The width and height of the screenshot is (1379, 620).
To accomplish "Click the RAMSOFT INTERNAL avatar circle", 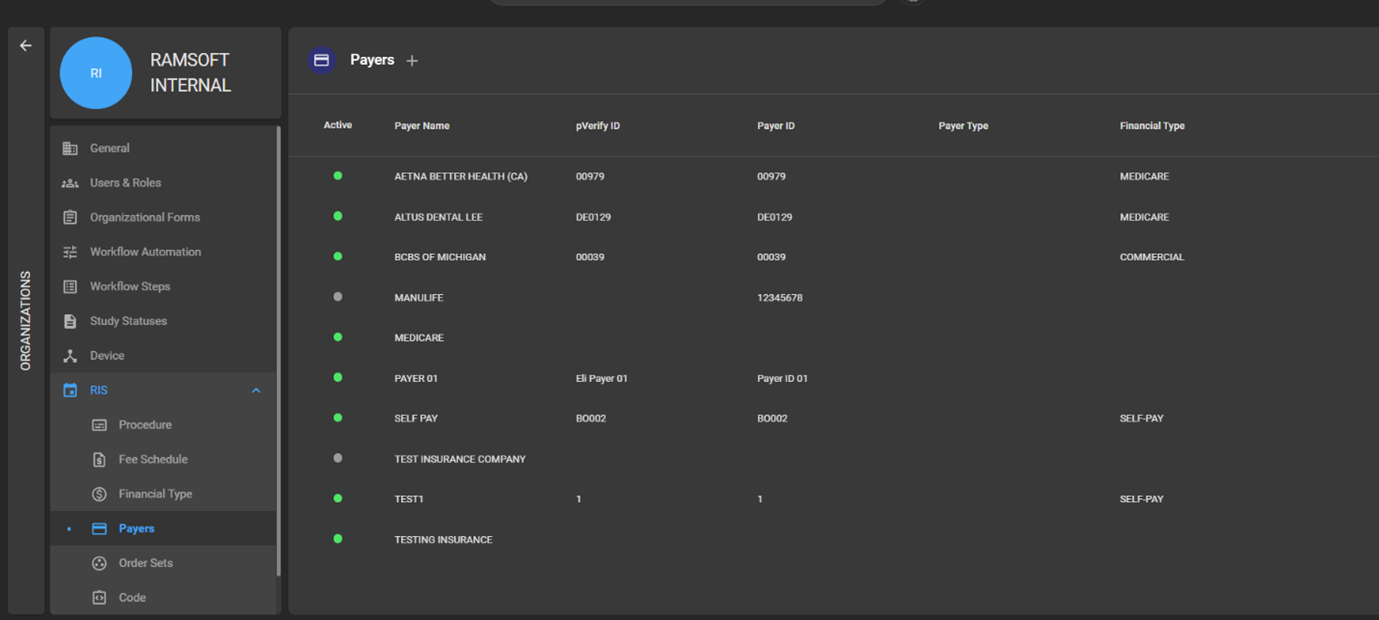I will click(x=96, y=73).
